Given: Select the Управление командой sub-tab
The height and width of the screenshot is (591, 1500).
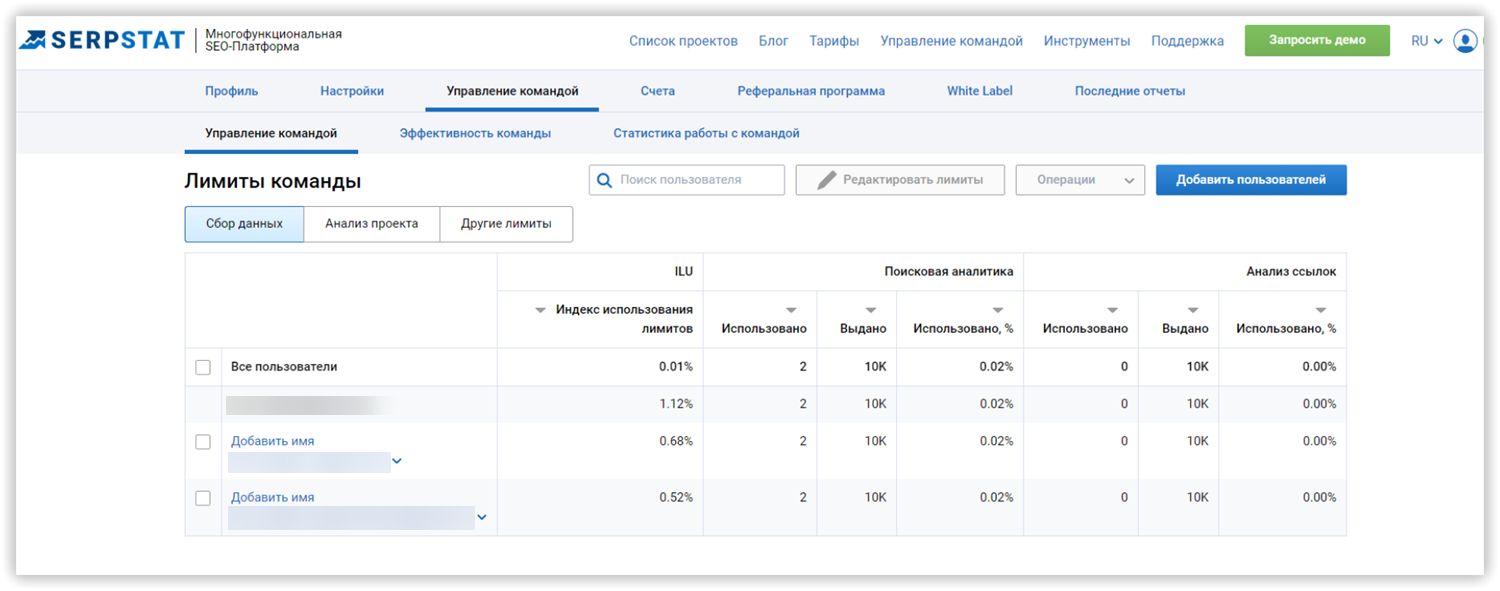Looking at the screenshot, I should tap(271, 133).
